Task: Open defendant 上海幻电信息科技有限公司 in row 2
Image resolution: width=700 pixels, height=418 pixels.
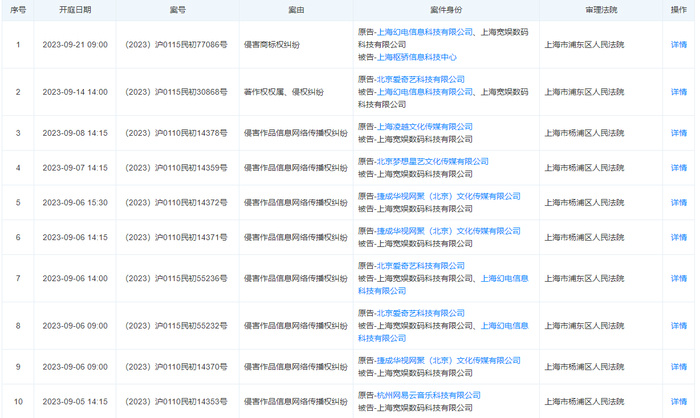Action: (x=425, y=92)
